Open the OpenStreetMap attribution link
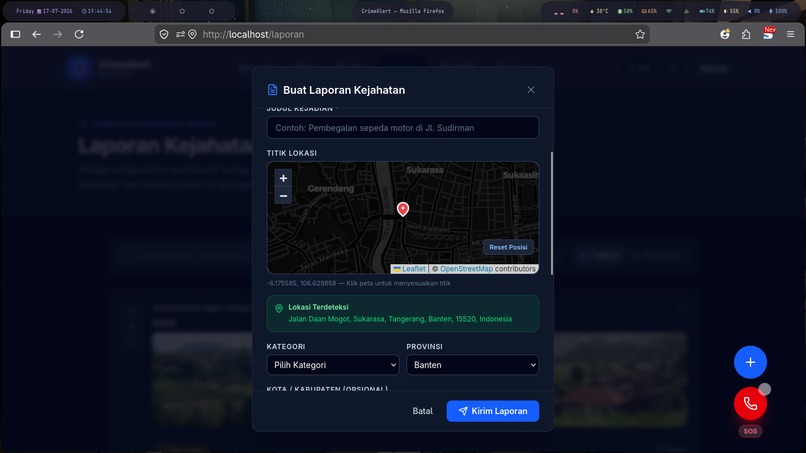This screenshot has width=806, height=453. coord(466,269)
